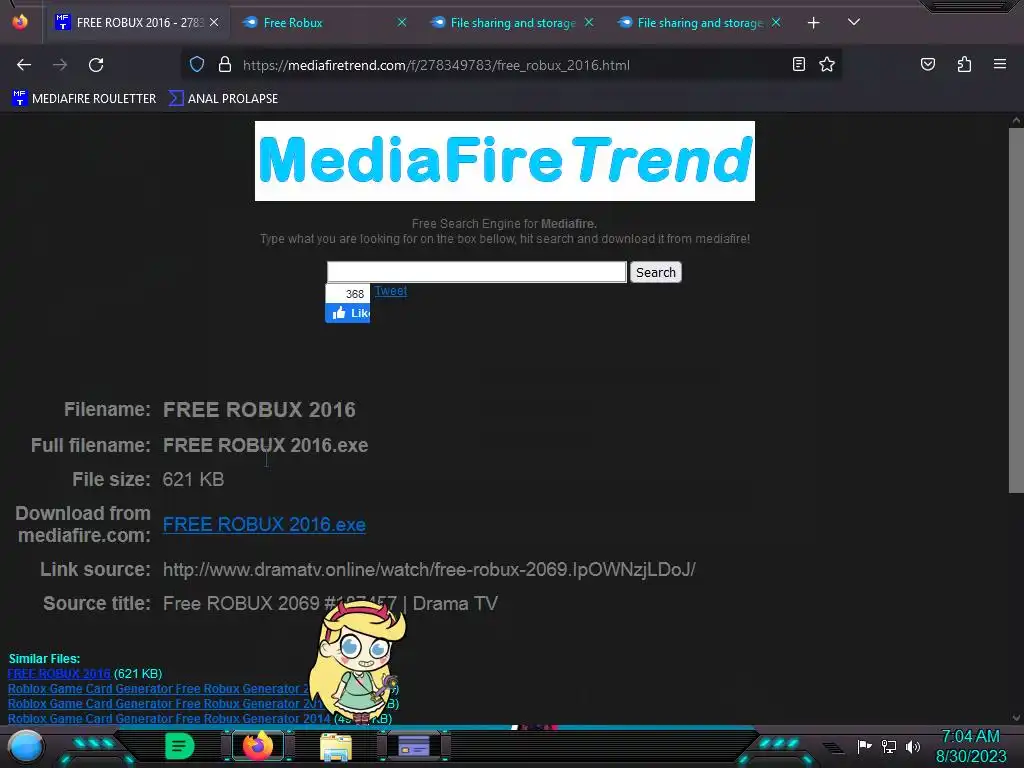Click the Firefox taskbar icon
The height and width of the screenshot is (768, 1024).
(x=257, y=746)
